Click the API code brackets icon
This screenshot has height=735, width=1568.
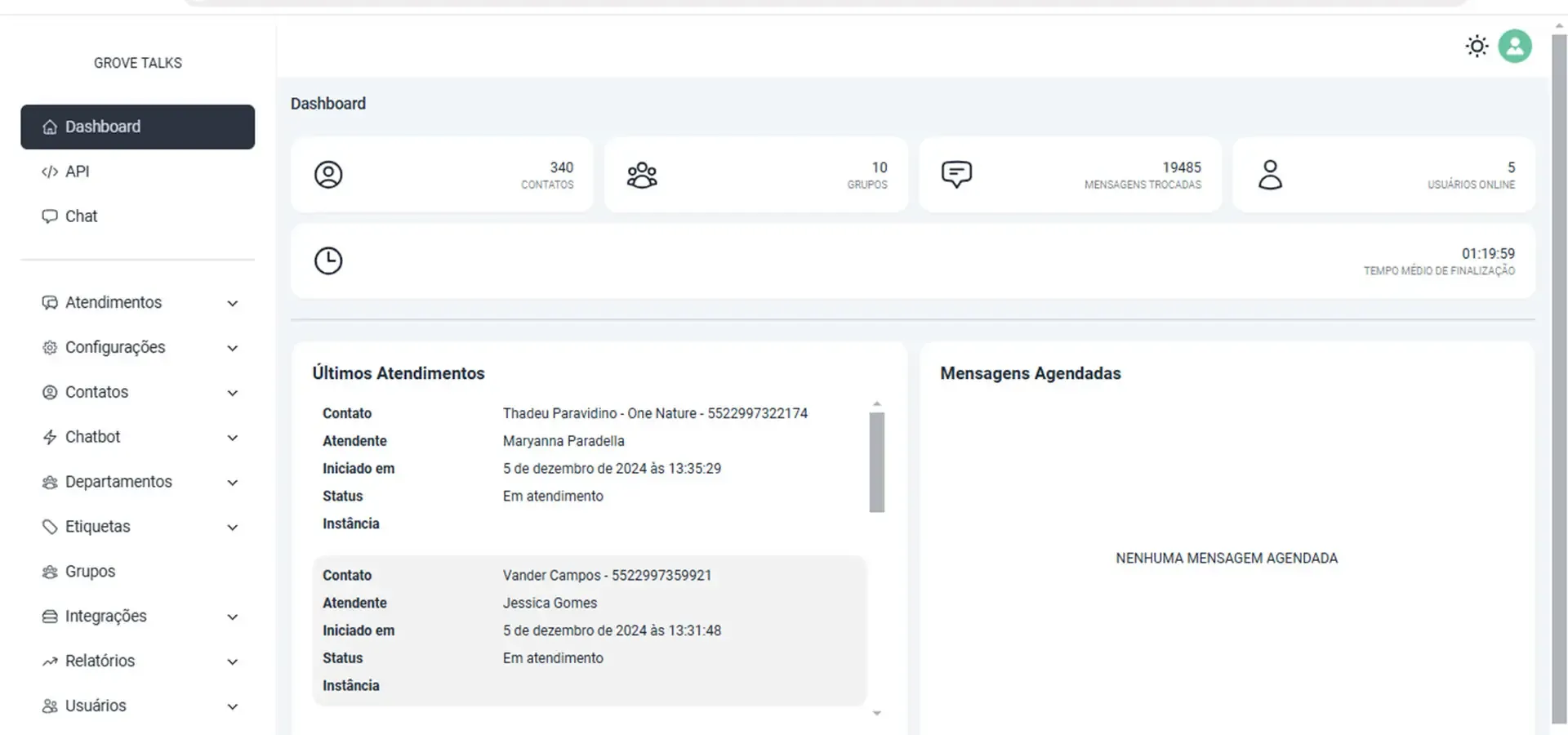pos(50,171)
